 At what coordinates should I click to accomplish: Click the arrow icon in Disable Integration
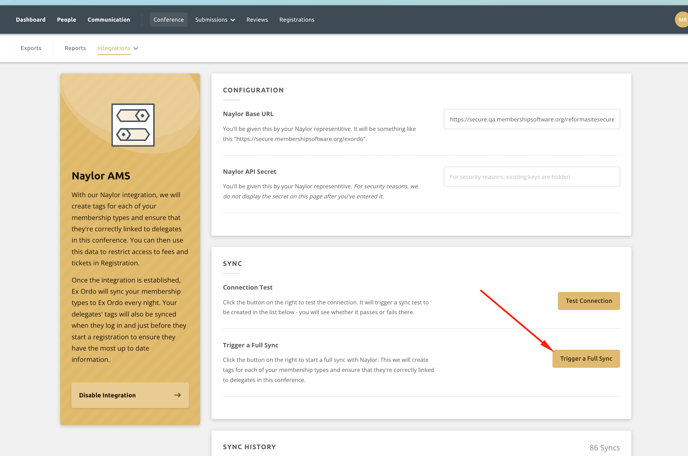(x=177, y=395)
